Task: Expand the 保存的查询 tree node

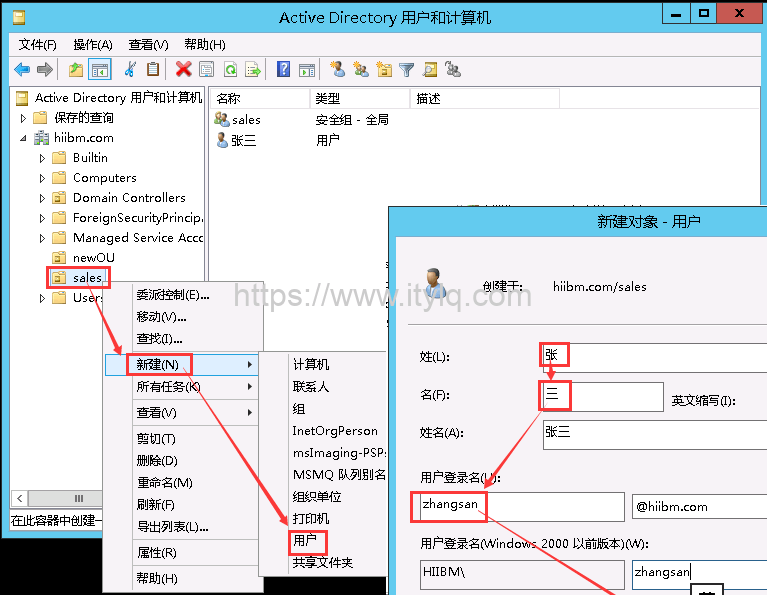Action: point(23,118)
